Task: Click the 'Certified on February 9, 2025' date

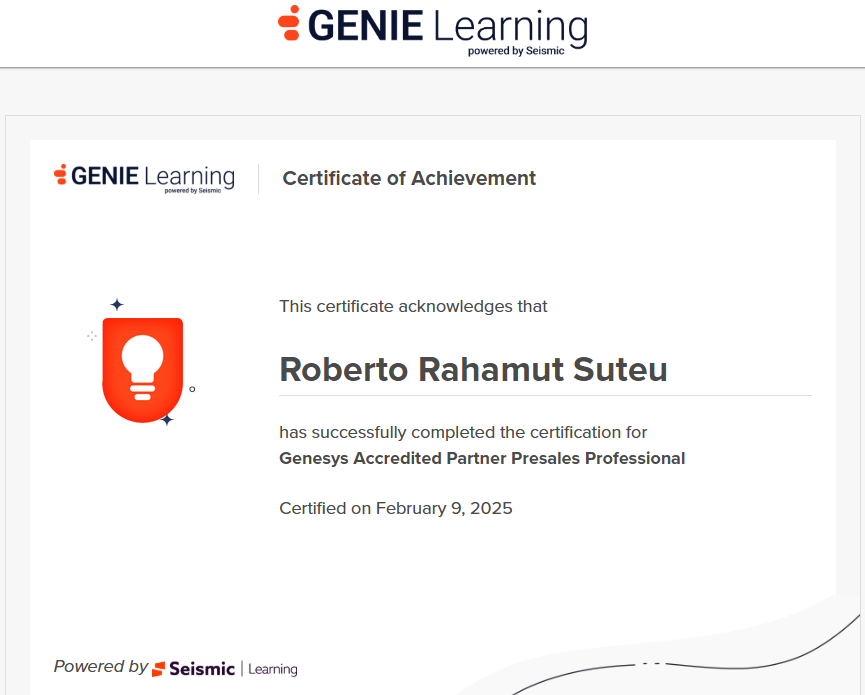Action: pyautogui.click(x=396, y=508)
